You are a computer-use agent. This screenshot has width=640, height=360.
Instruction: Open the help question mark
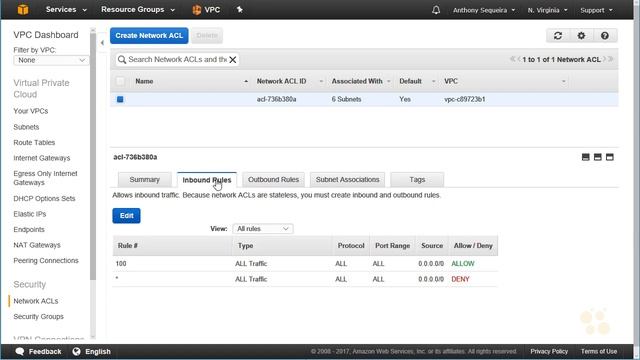pos(605,36)
